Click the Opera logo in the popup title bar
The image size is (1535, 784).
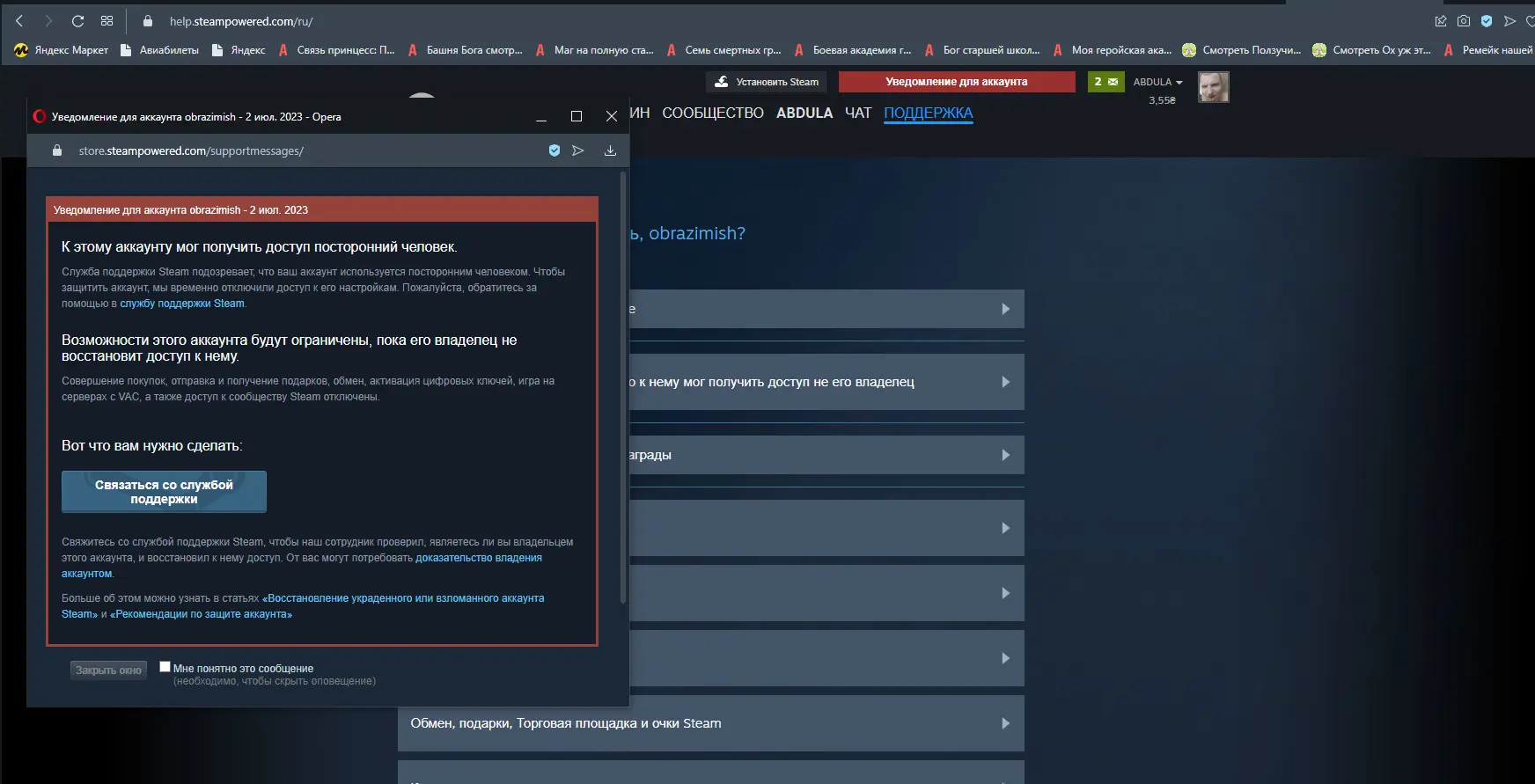pyautogui.click(x=39, y=116)
